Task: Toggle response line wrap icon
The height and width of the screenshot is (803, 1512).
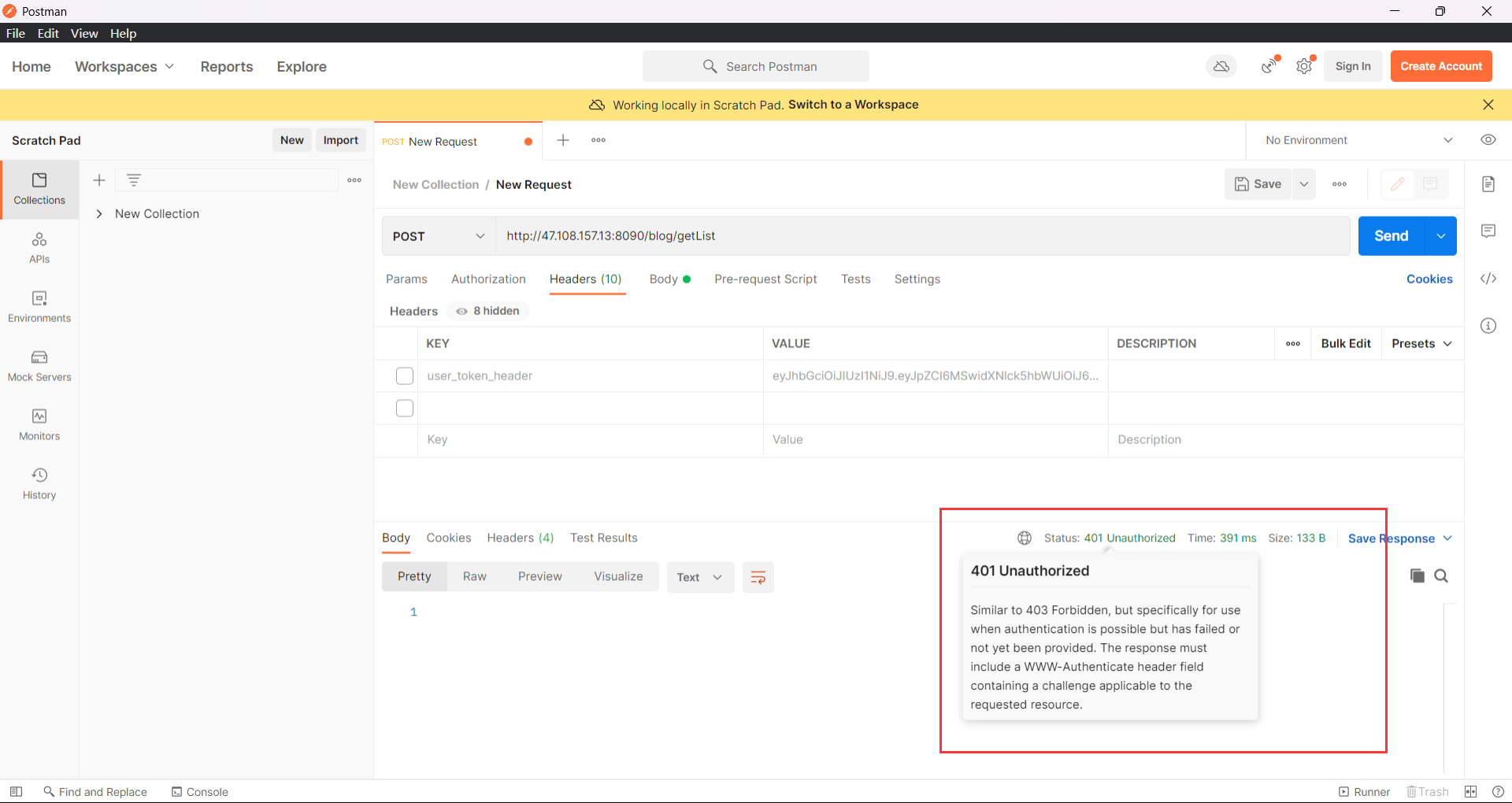Action: click(758, 578)
